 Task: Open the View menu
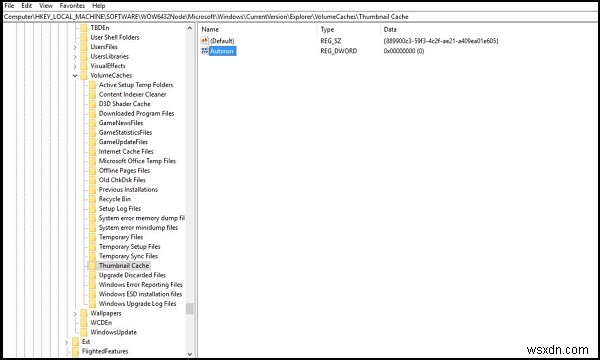[x=46, y=6]
